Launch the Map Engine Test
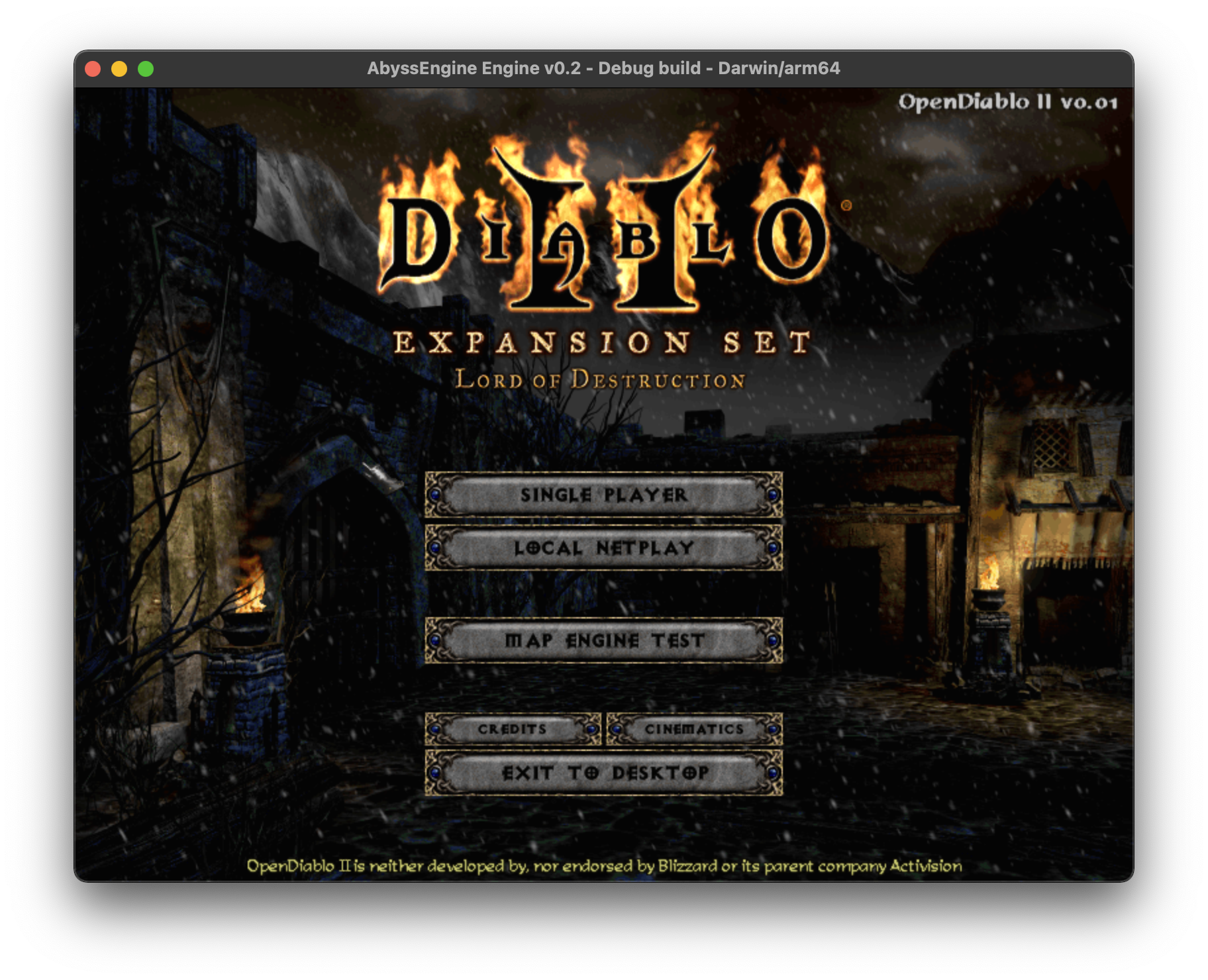The height and width of the screenshot is (980, 1208). [603, 640]
